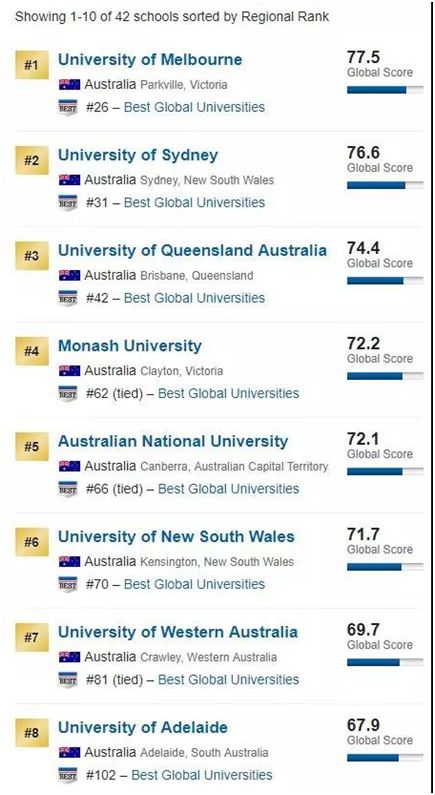Click the 69.7 global score bar
This screenshot has height=795, width=435.
pos(385,662)
